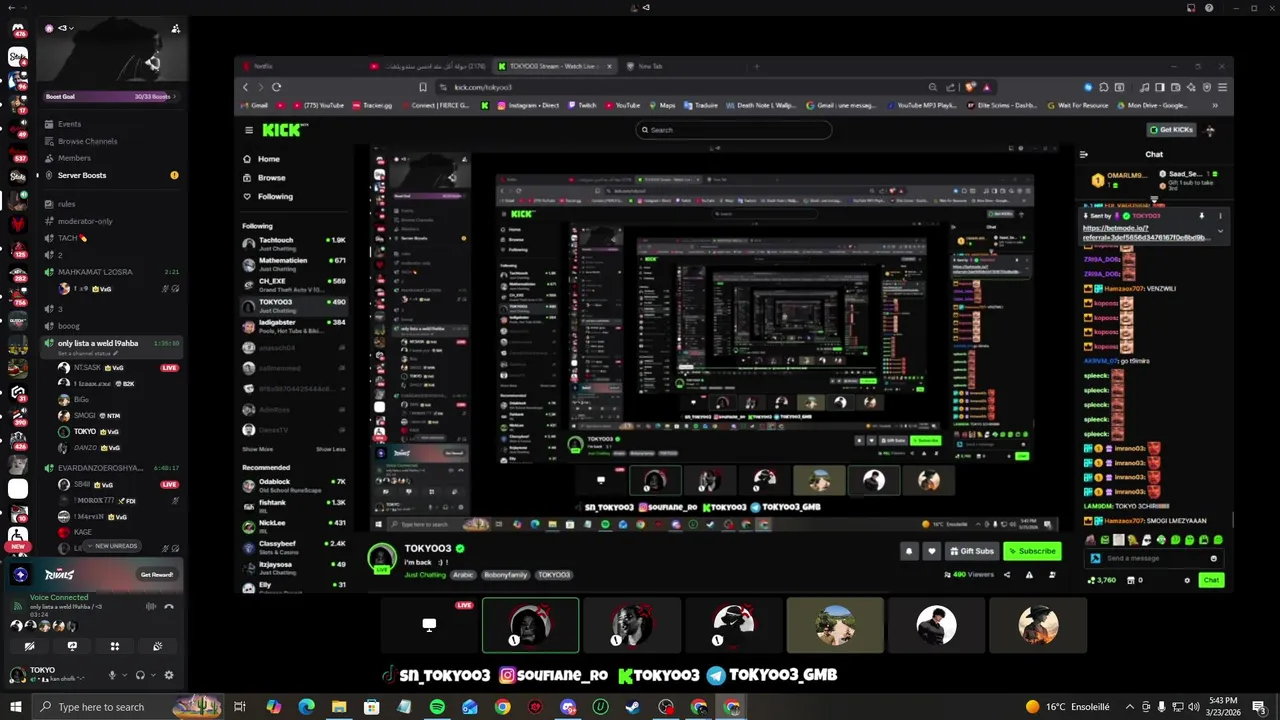Expand the Boost Goal arrow
The width and height of the screenshot is (1280, 720).
click(174, 97)
